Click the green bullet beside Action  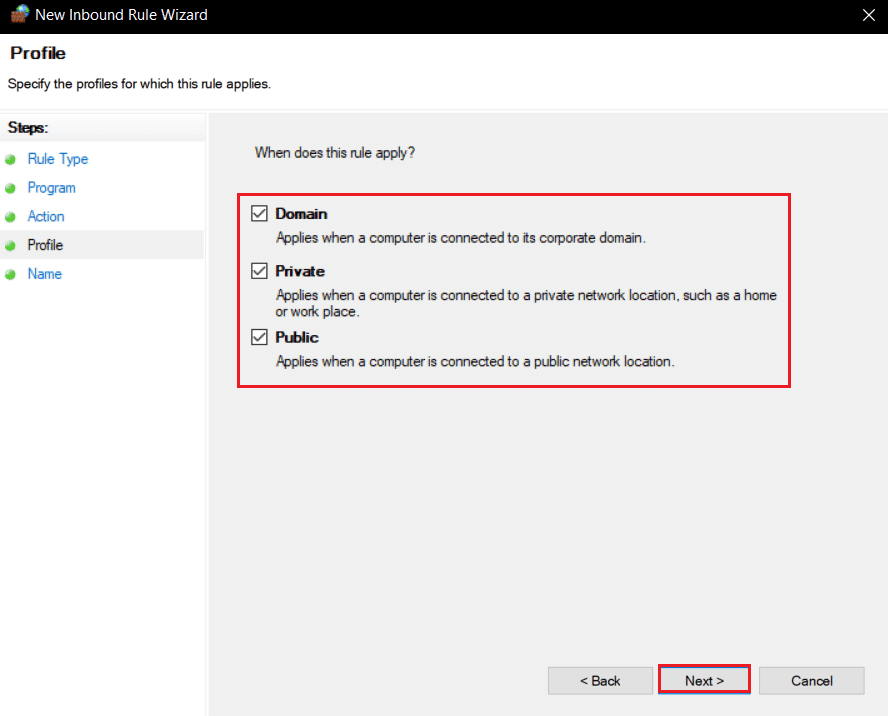pyautogui.click(x=11, y=217)
